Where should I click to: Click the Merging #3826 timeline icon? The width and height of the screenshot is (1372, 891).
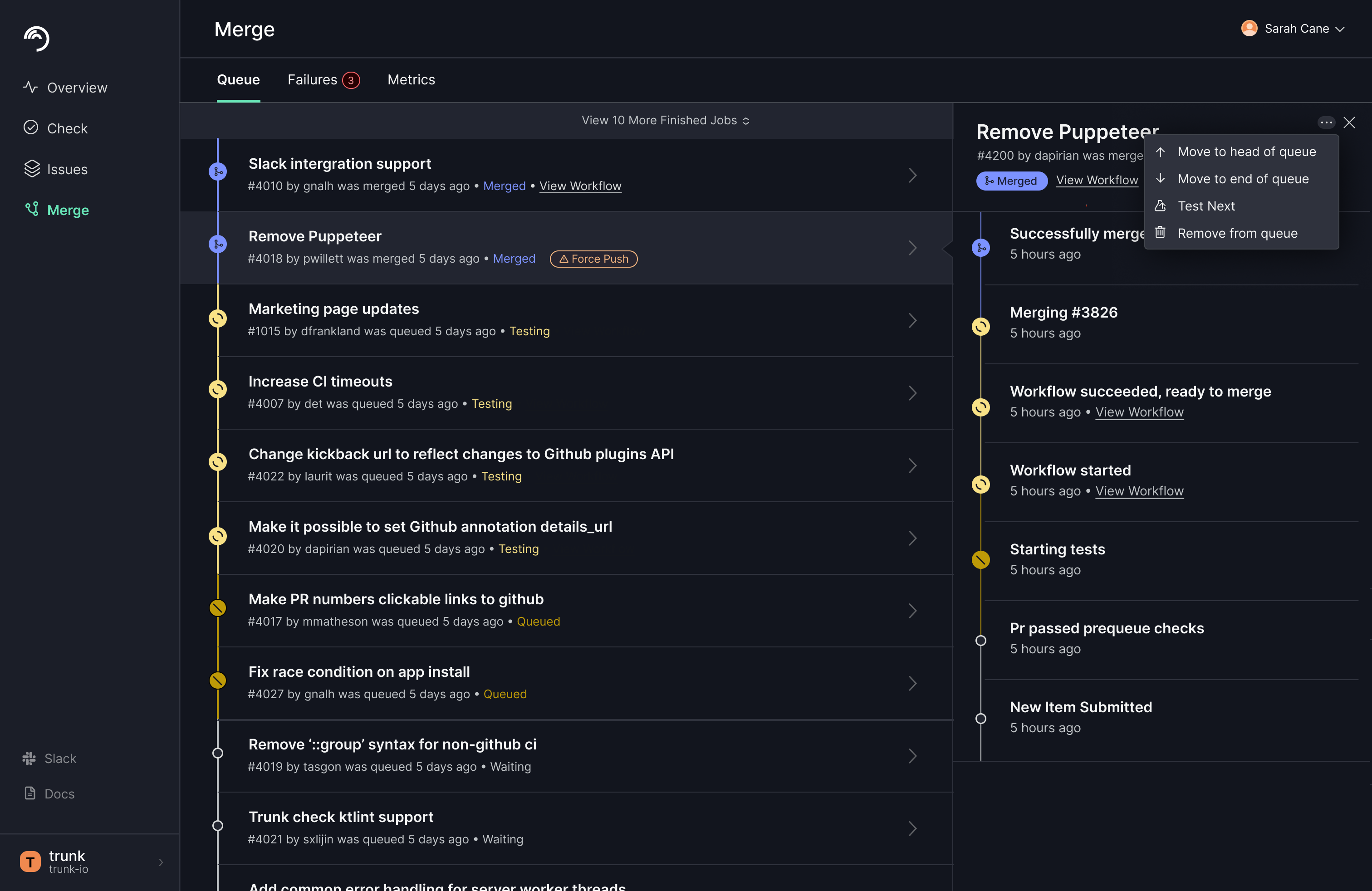click(980, 327)
